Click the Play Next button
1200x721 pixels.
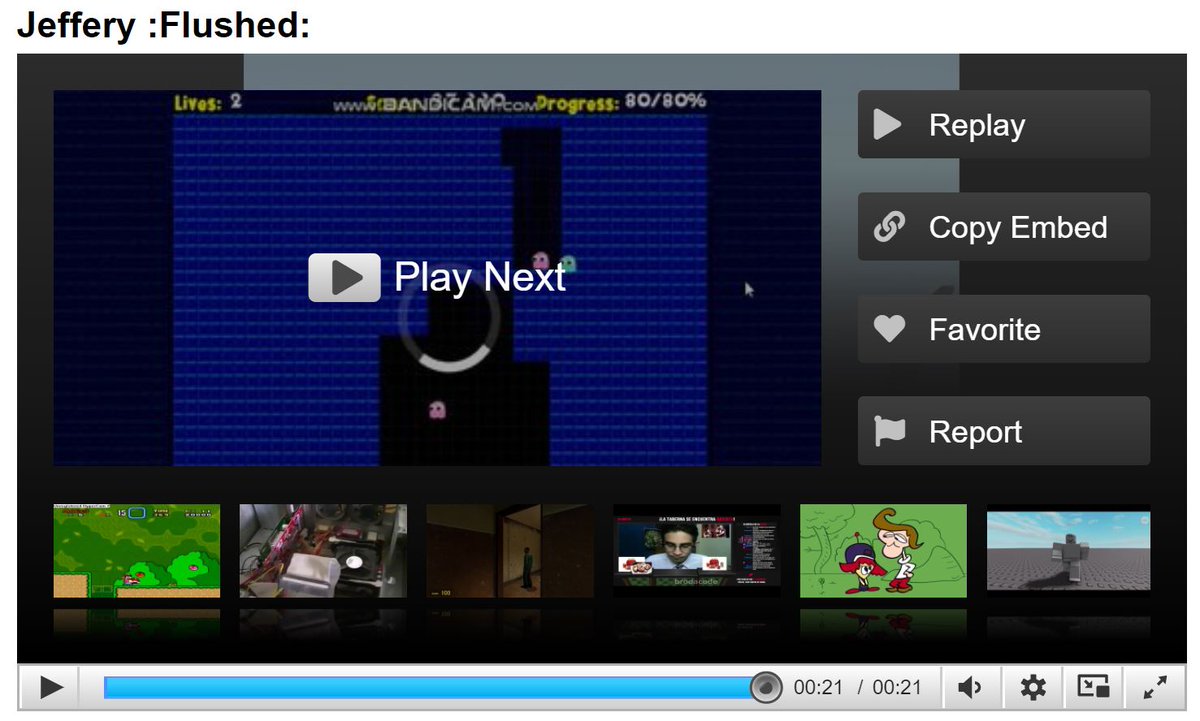click(x=437, y=277)
